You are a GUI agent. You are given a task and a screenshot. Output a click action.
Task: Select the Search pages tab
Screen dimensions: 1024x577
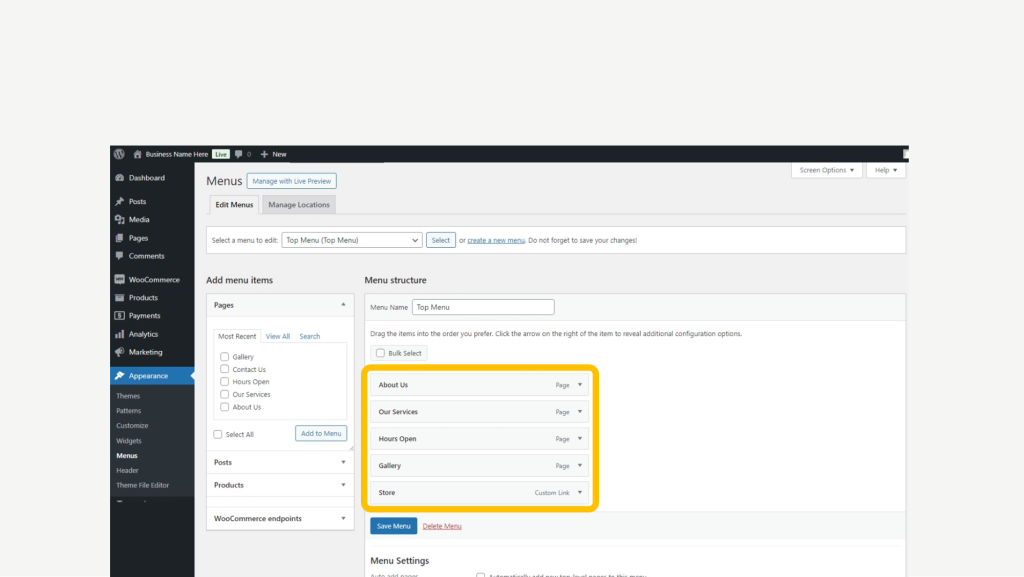[310, 336]
